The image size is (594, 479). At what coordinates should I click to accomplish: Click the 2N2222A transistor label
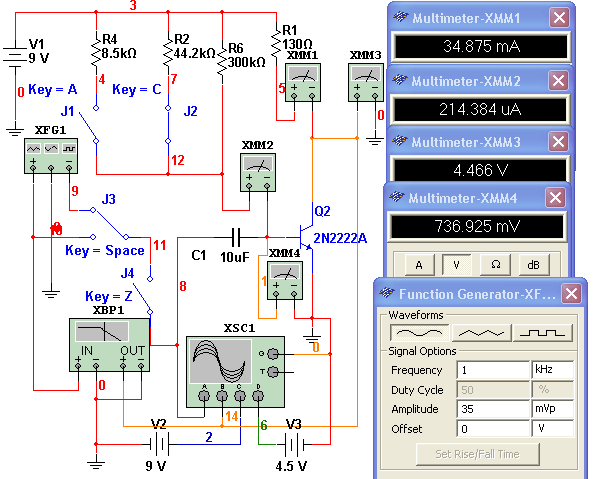click(x=340, y=238)
